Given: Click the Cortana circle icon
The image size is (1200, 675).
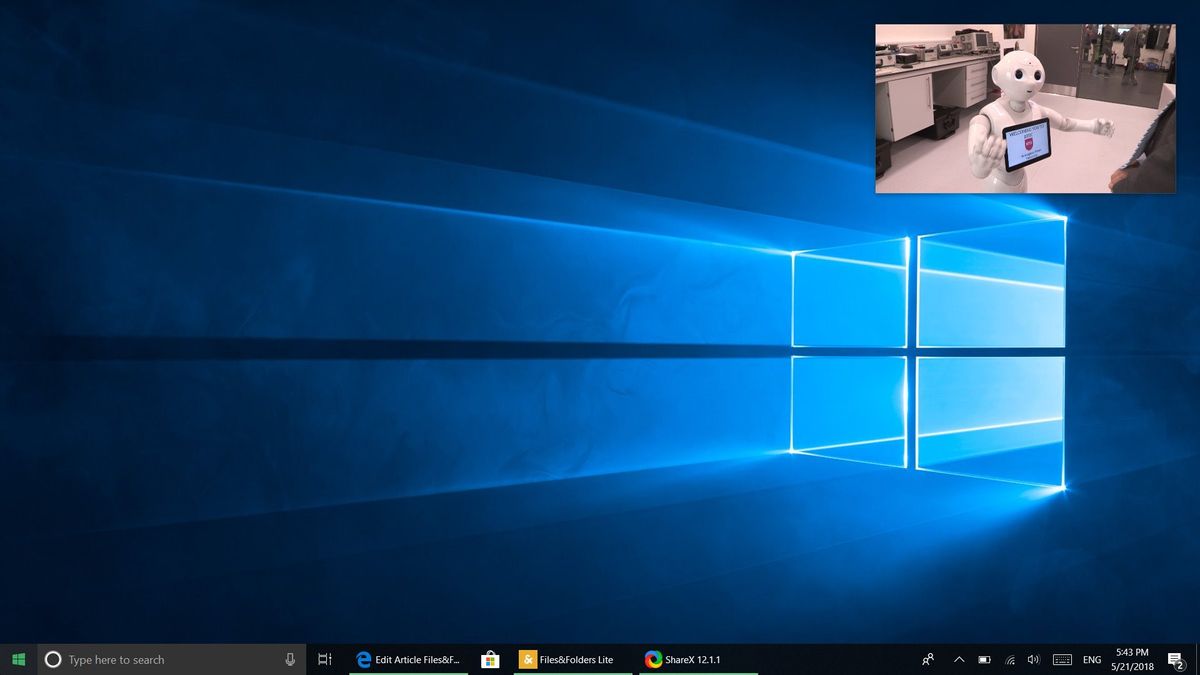Looking at the screenshot, I should 53,659.
